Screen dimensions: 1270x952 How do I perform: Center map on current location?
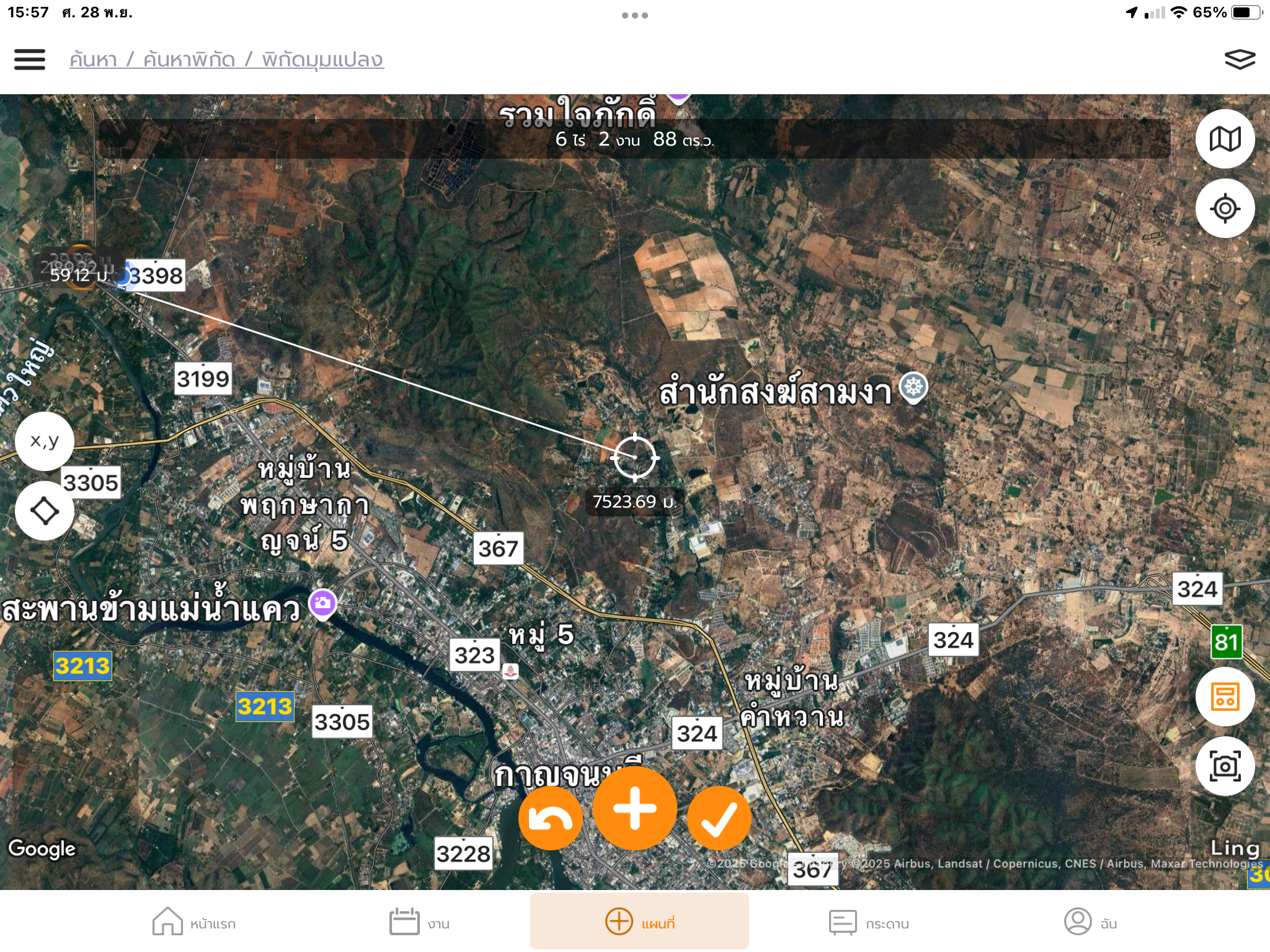click(1225, 208)
